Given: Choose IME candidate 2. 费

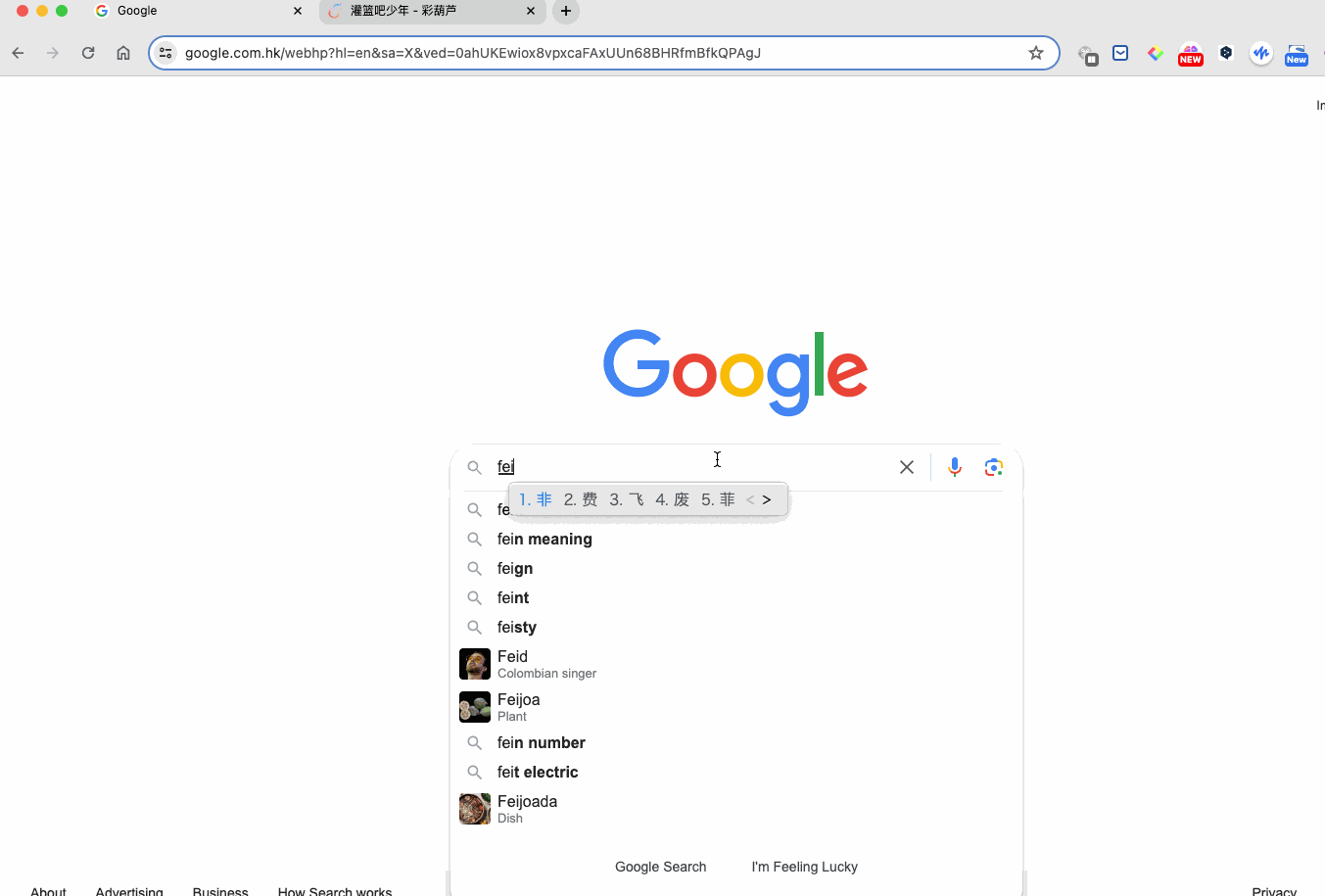Looking at the screenshot, I should pos(581,499).
